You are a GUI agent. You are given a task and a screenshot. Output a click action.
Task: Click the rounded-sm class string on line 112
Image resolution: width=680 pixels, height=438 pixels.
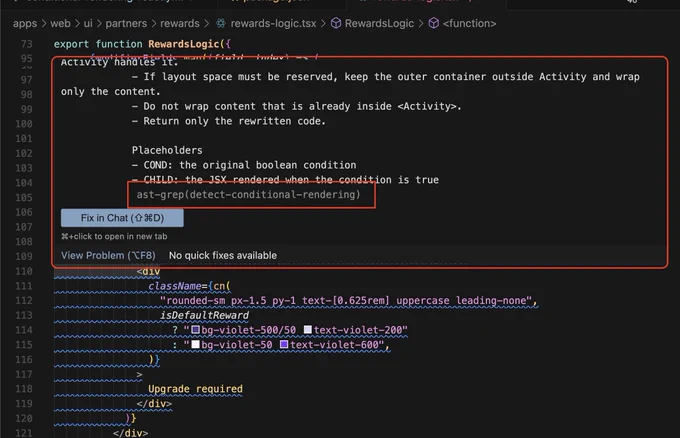coord(346,301)
